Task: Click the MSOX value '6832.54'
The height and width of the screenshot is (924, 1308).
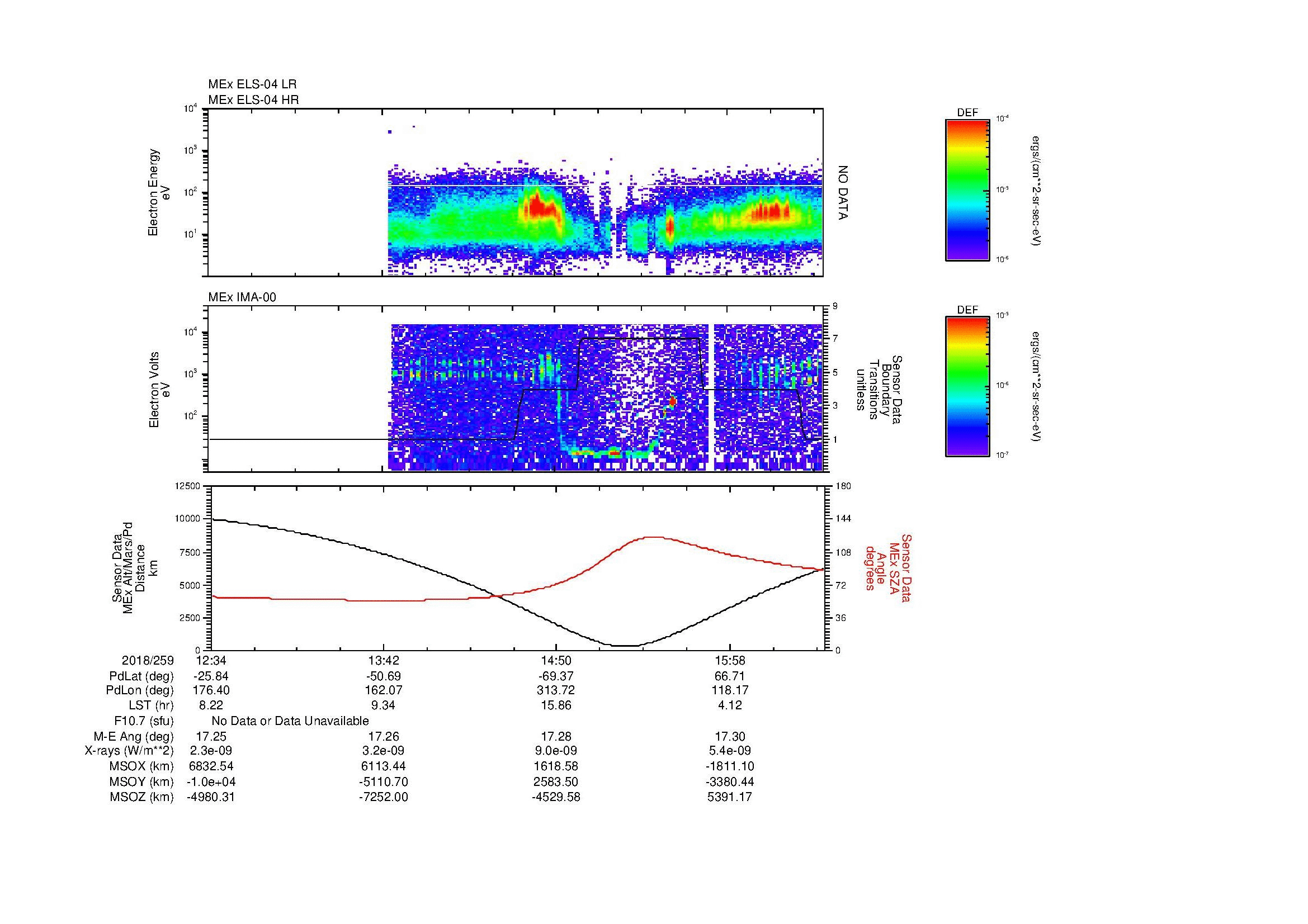Action: (211, 766)
